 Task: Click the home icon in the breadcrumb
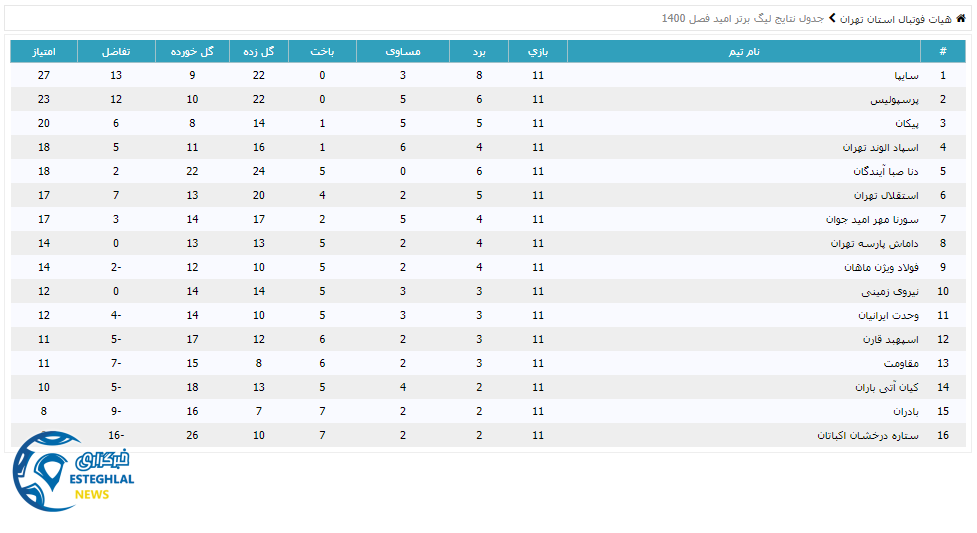coord(961,18)
